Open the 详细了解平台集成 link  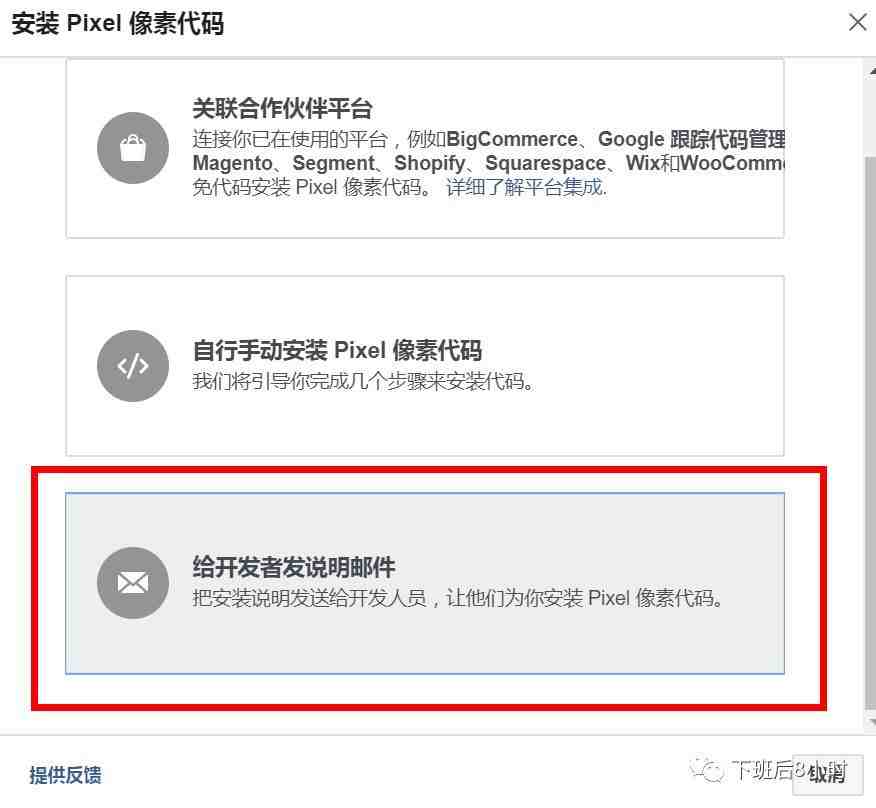point(526,187)
